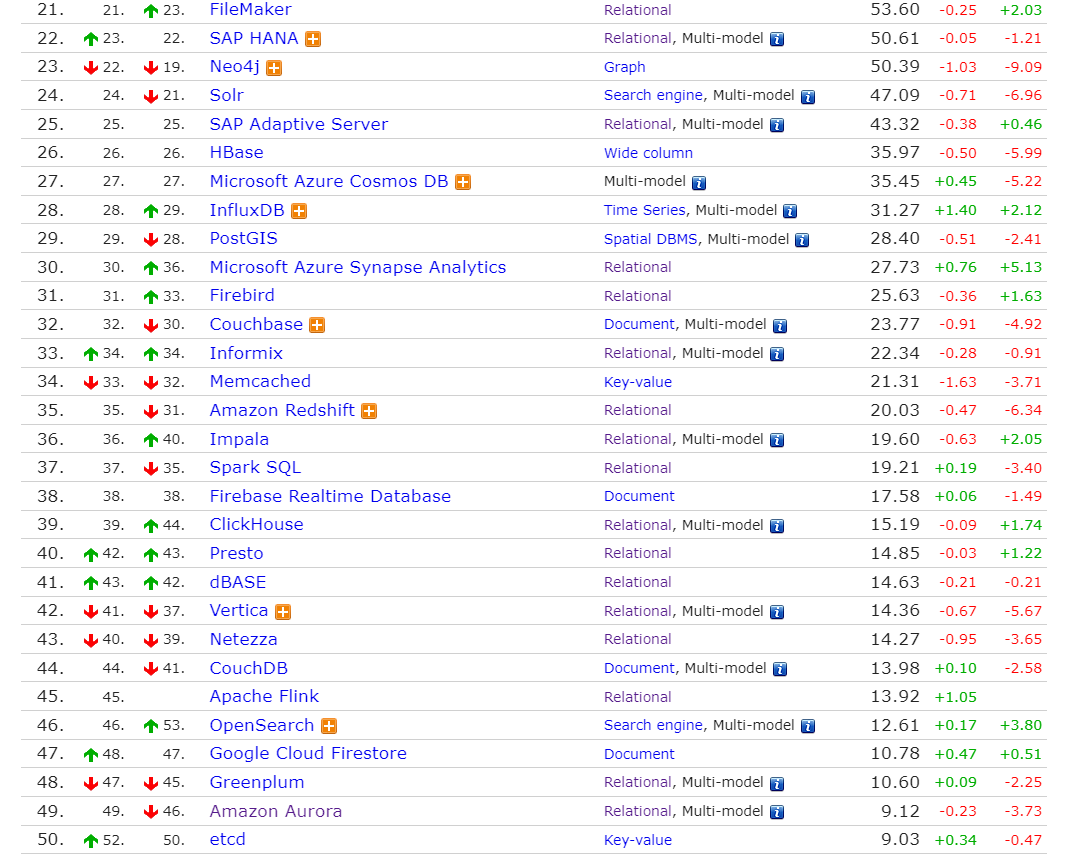Click the info icon in the OpenSearch row

808,727
